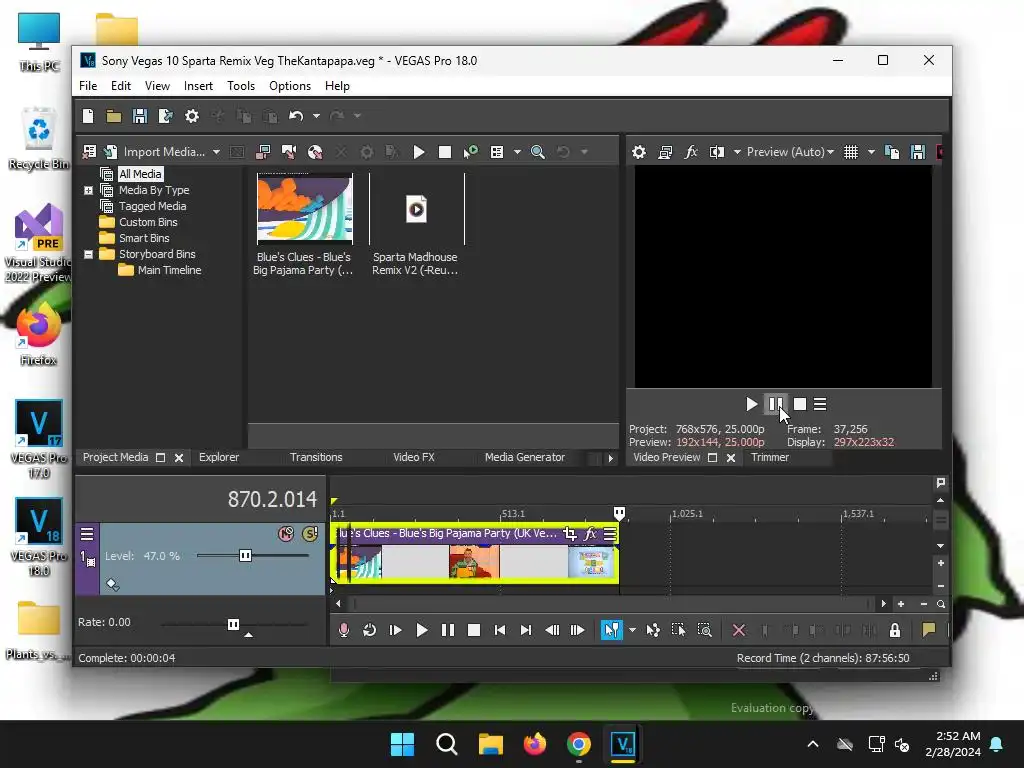
Task: Open the Tools menu
Action: 241,86
